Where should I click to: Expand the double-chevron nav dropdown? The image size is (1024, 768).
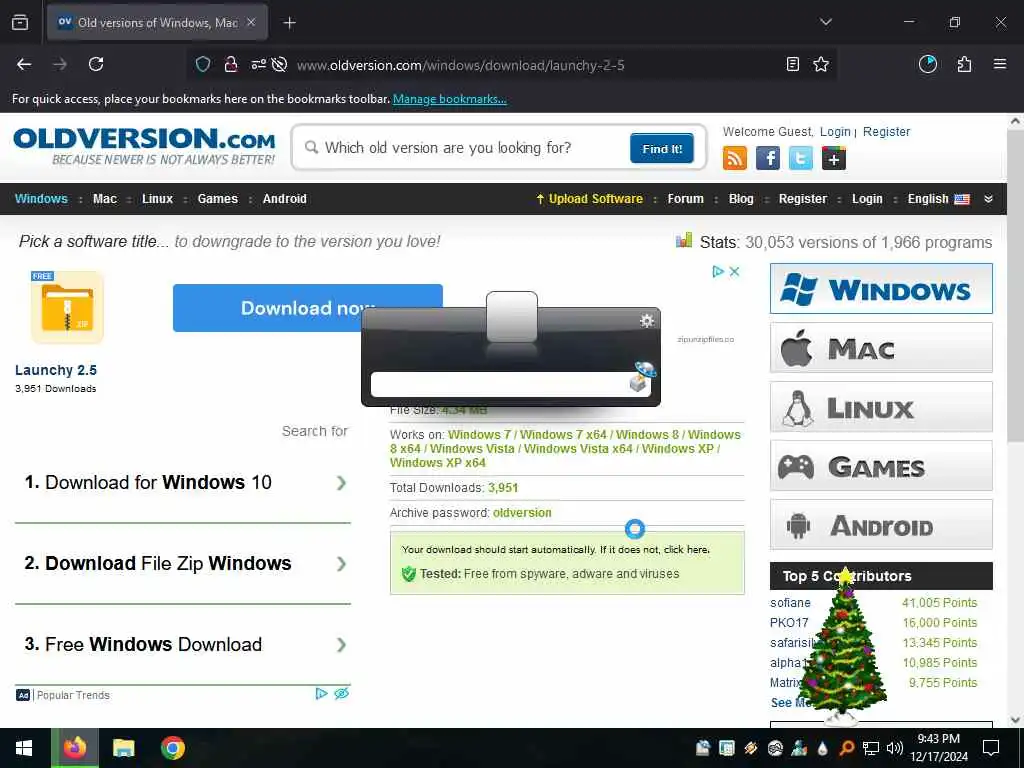[988, 199]
